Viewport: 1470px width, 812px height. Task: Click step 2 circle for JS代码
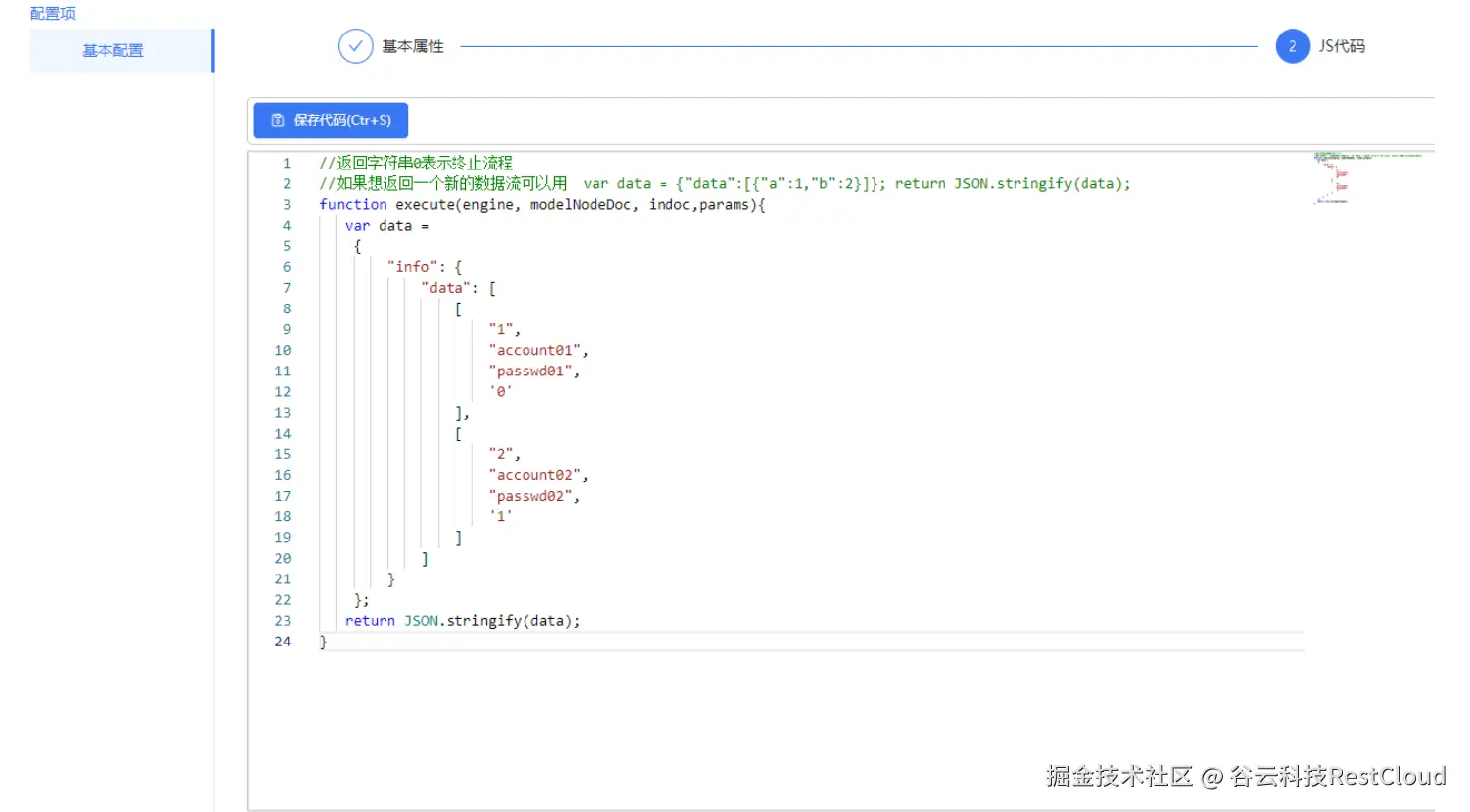click(x=1293, y=46)
